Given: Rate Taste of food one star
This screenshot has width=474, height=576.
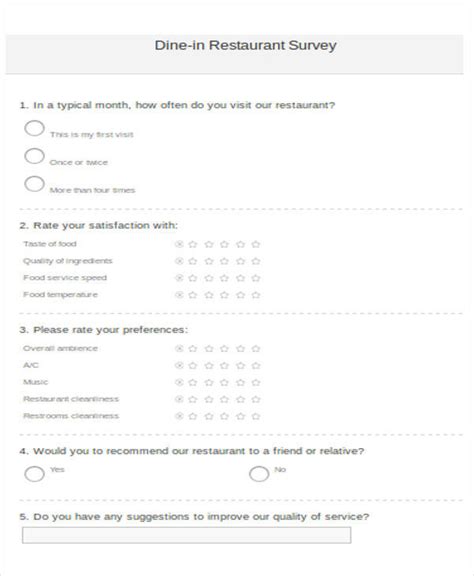Looking at the screenshot, I should click(193, 244).
